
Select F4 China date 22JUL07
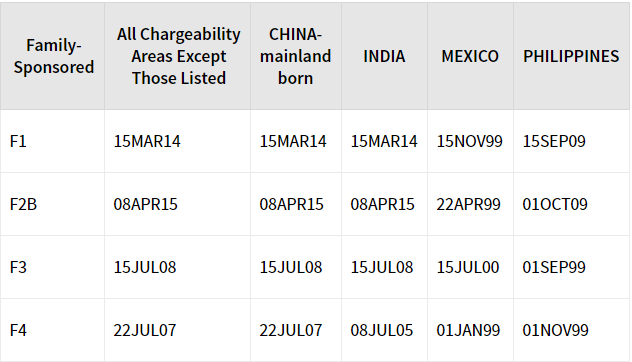(x=291, y=330)
